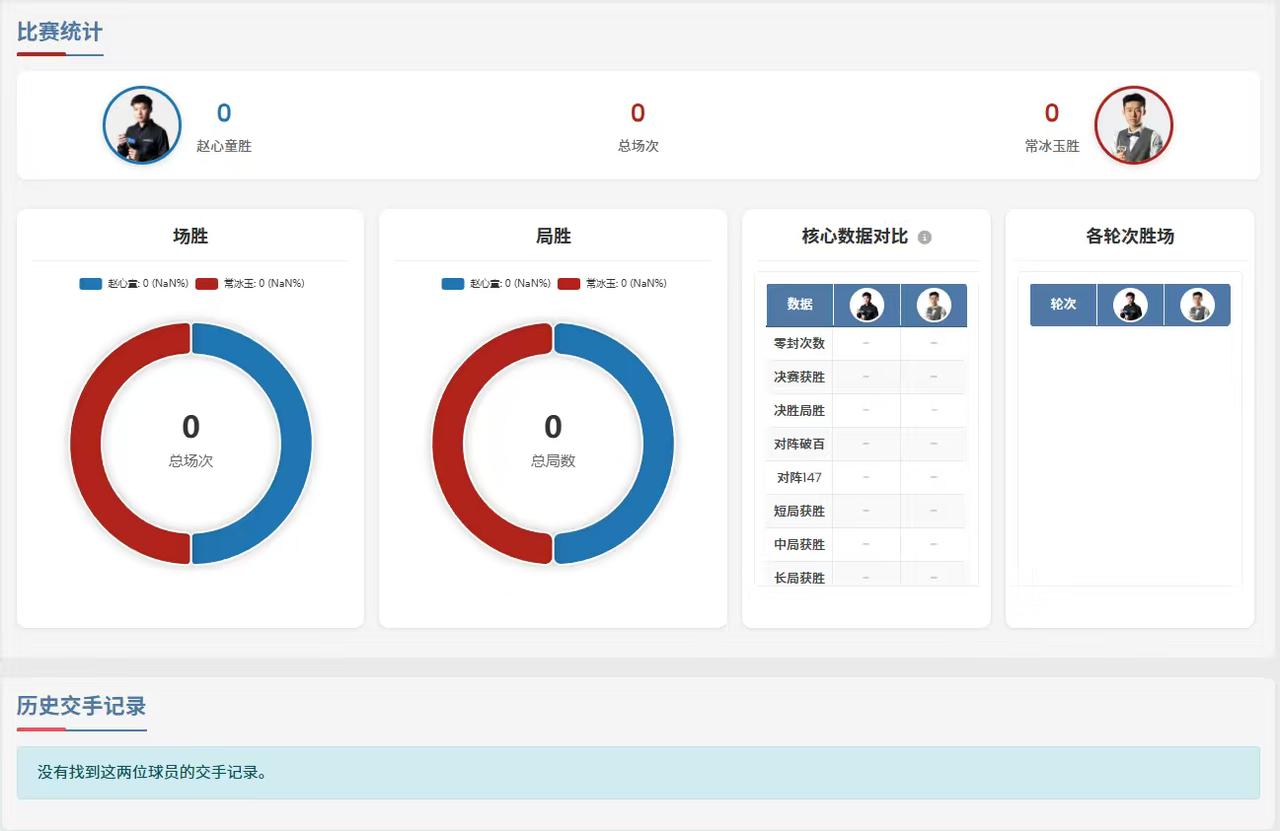Click the 各轮次胜场 card title
Image resolution: width=1280 pixels, height=831 pixels.
coord(1130,237)
